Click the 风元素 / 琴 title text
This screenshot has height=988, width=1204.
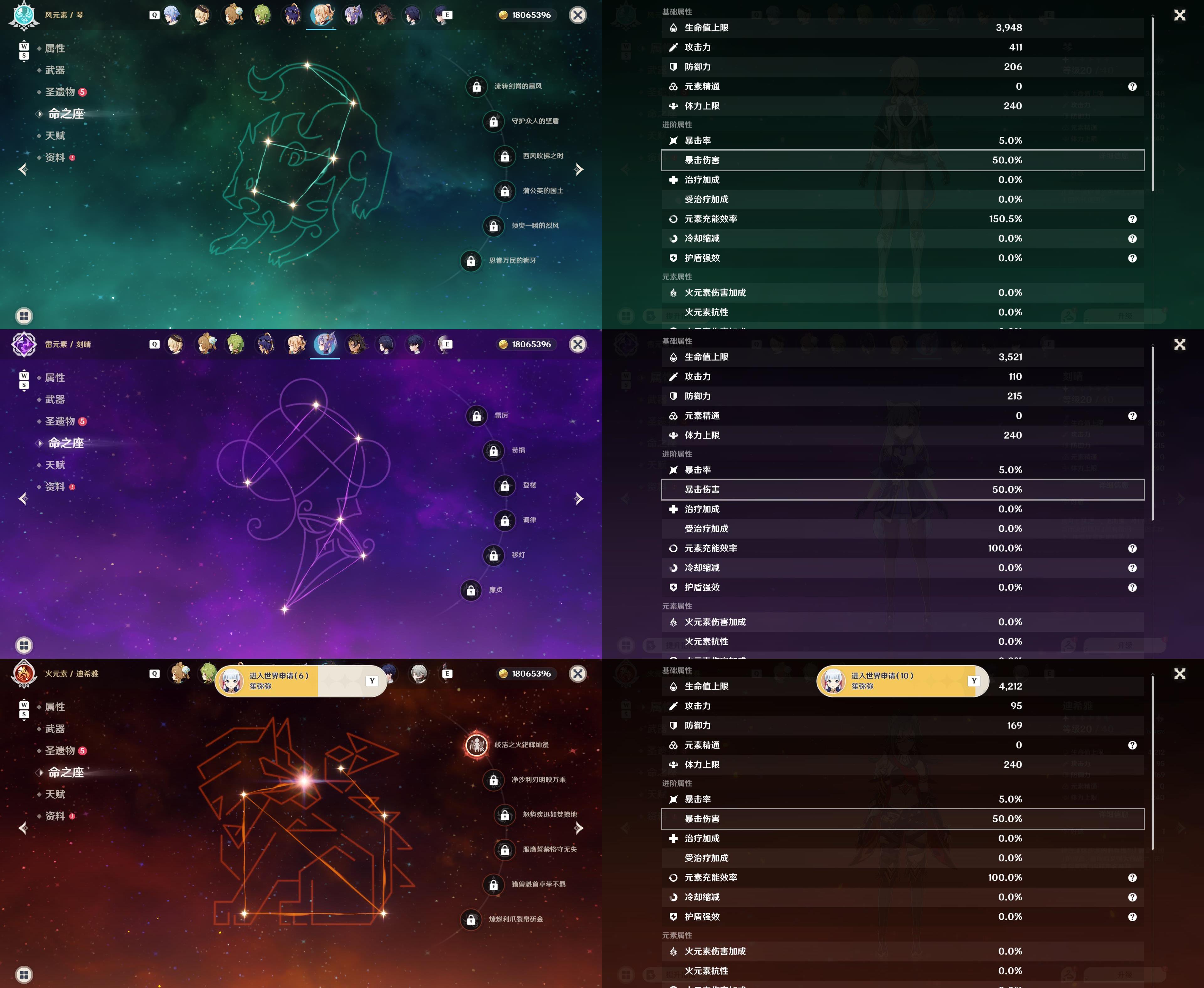pos(64,15)
